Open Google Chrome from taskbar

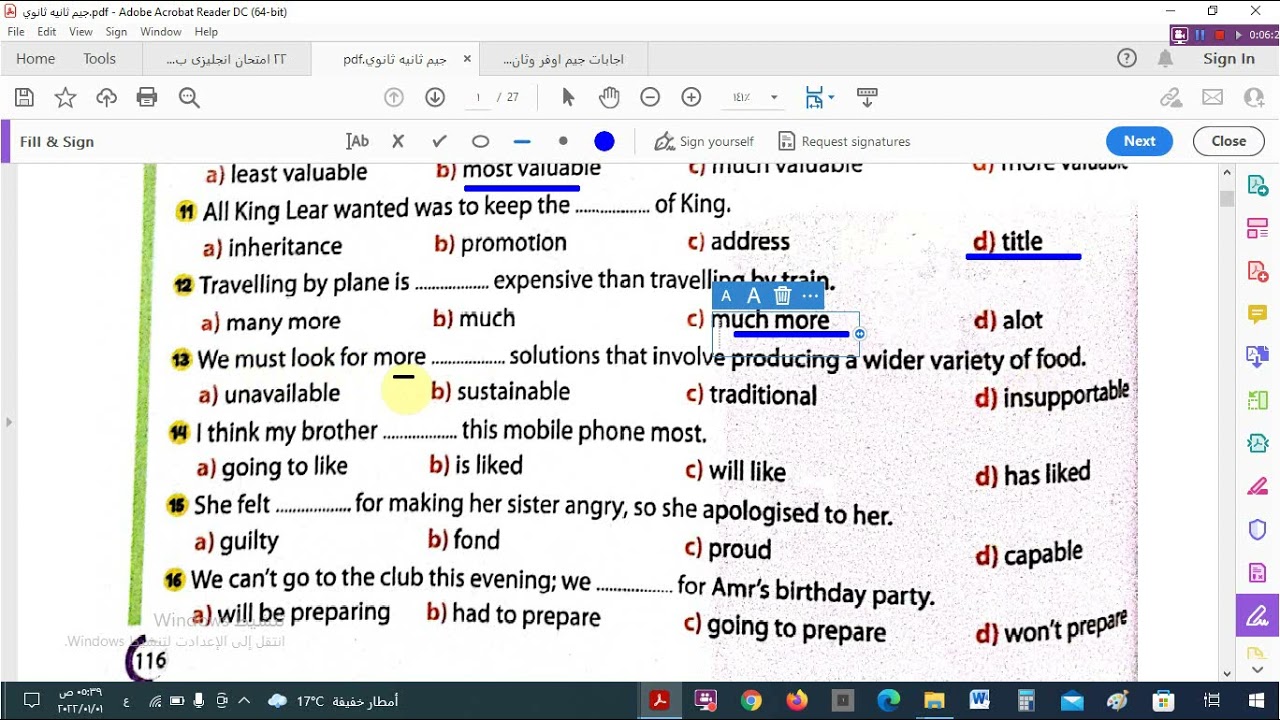[751, 701]
